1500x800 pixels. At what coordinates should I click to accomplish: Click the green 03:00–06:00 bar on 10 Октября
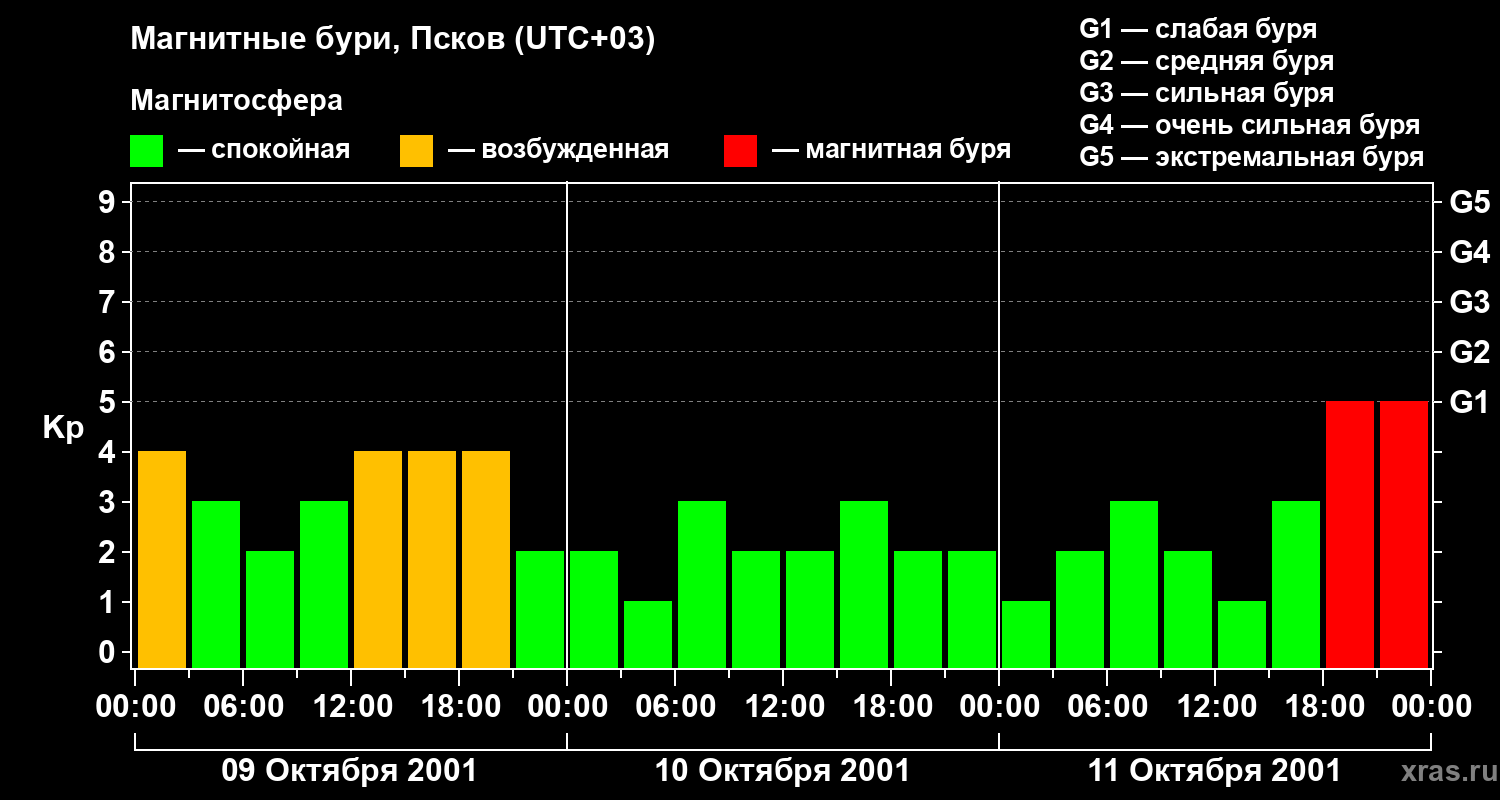648,634
